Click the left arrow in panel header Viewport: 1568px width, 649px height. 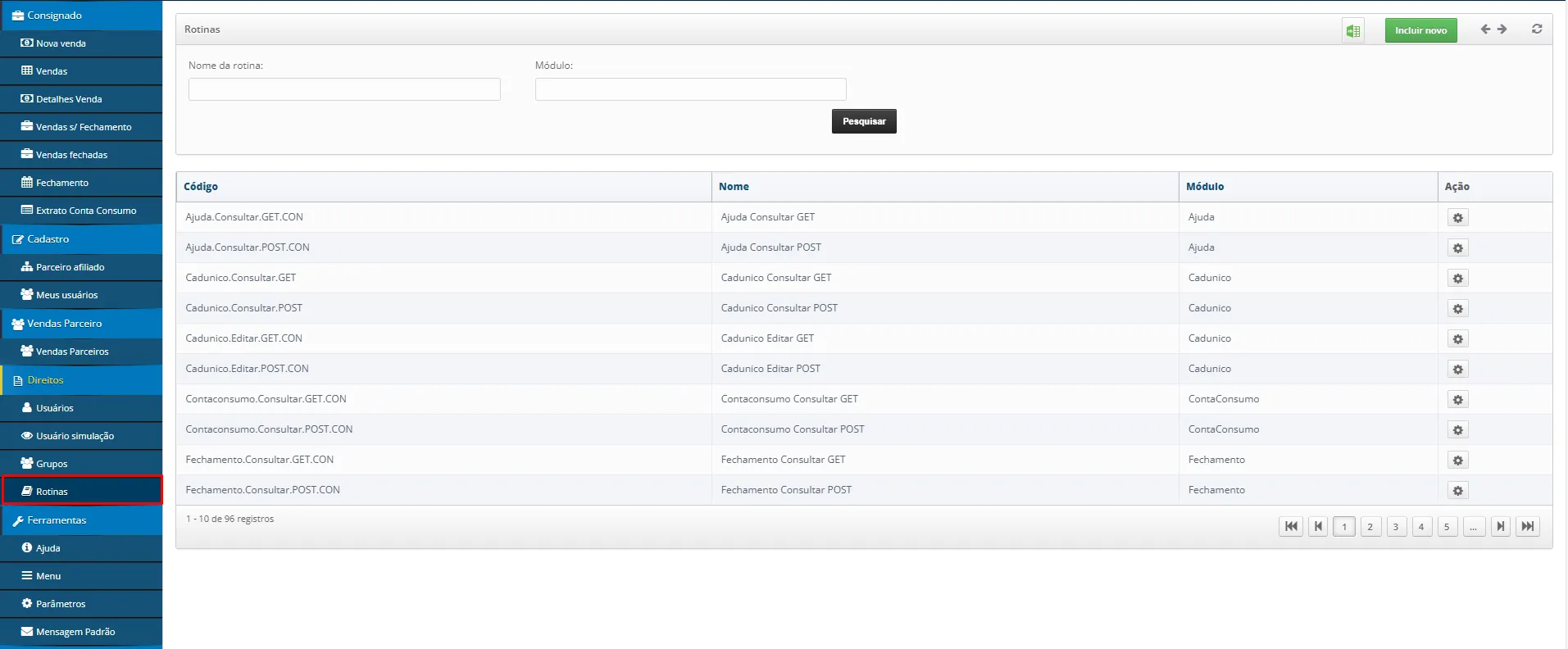coord(1485,29)
